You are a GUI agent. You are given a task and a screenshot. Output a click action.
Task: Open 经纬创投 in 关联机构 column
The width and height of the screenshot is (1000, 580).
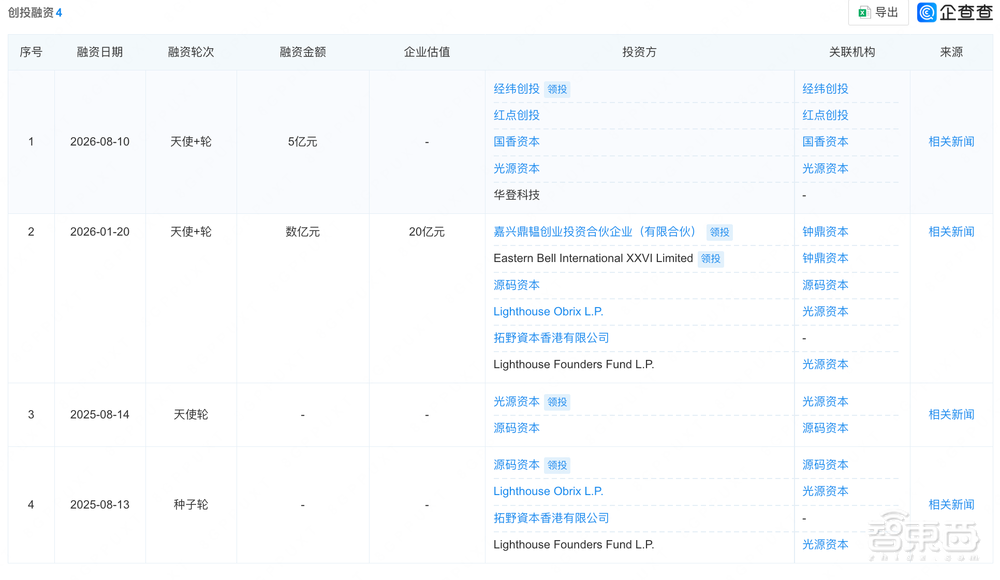coord(825,89)
